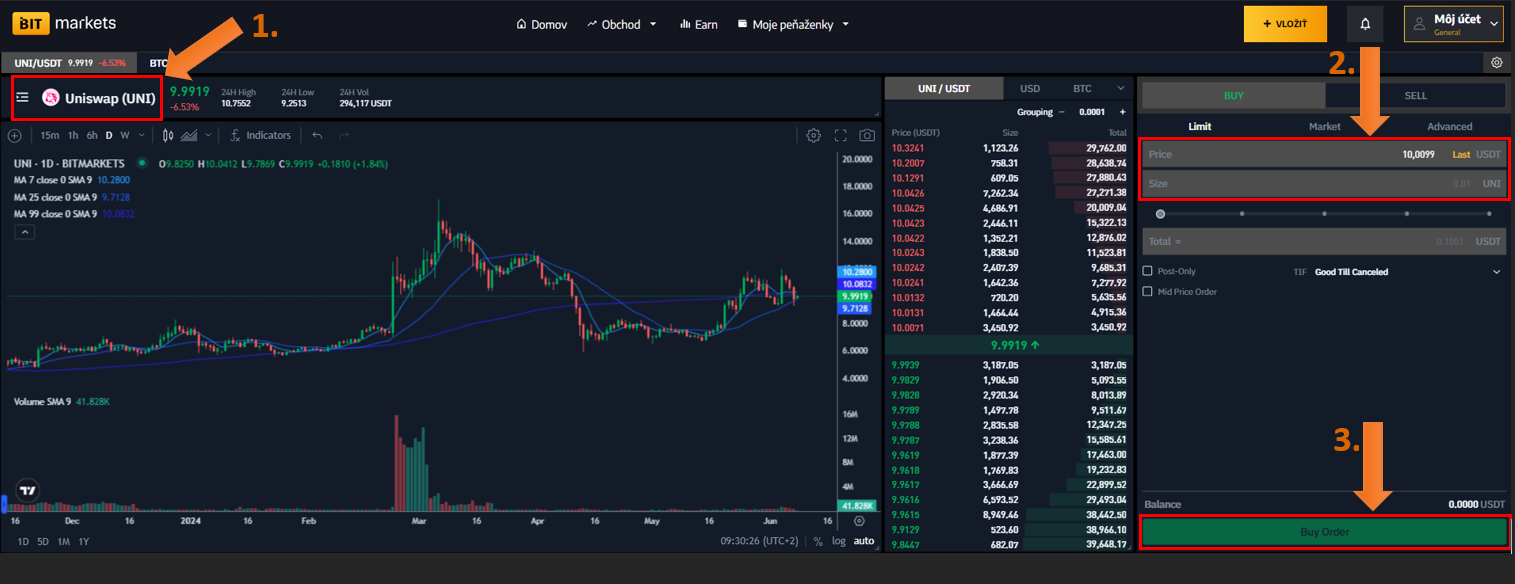Switch to the SELL tab
The image size is (1515, 584).
pos(1415,95)
